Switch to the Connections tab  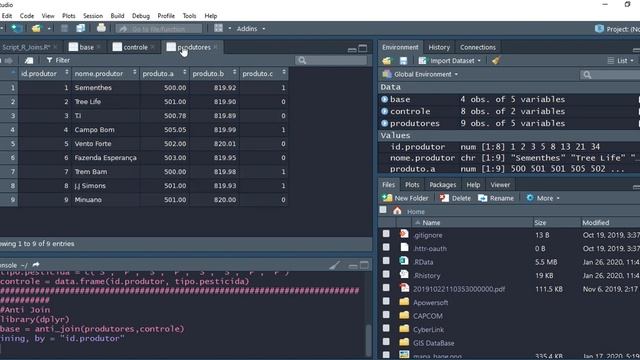click(x=478, y=47)
